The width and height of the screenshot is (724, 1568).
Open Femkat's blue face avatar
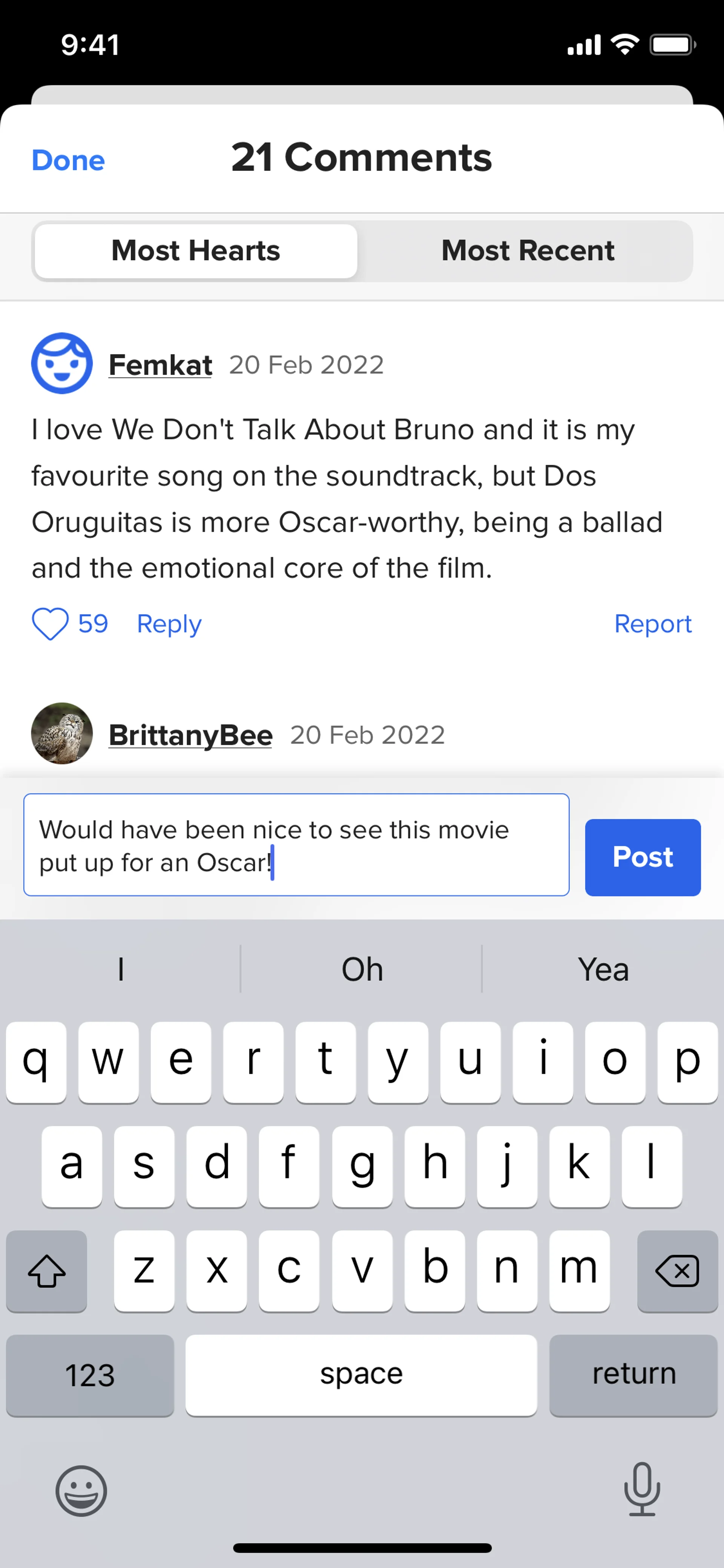coord(62,363)
